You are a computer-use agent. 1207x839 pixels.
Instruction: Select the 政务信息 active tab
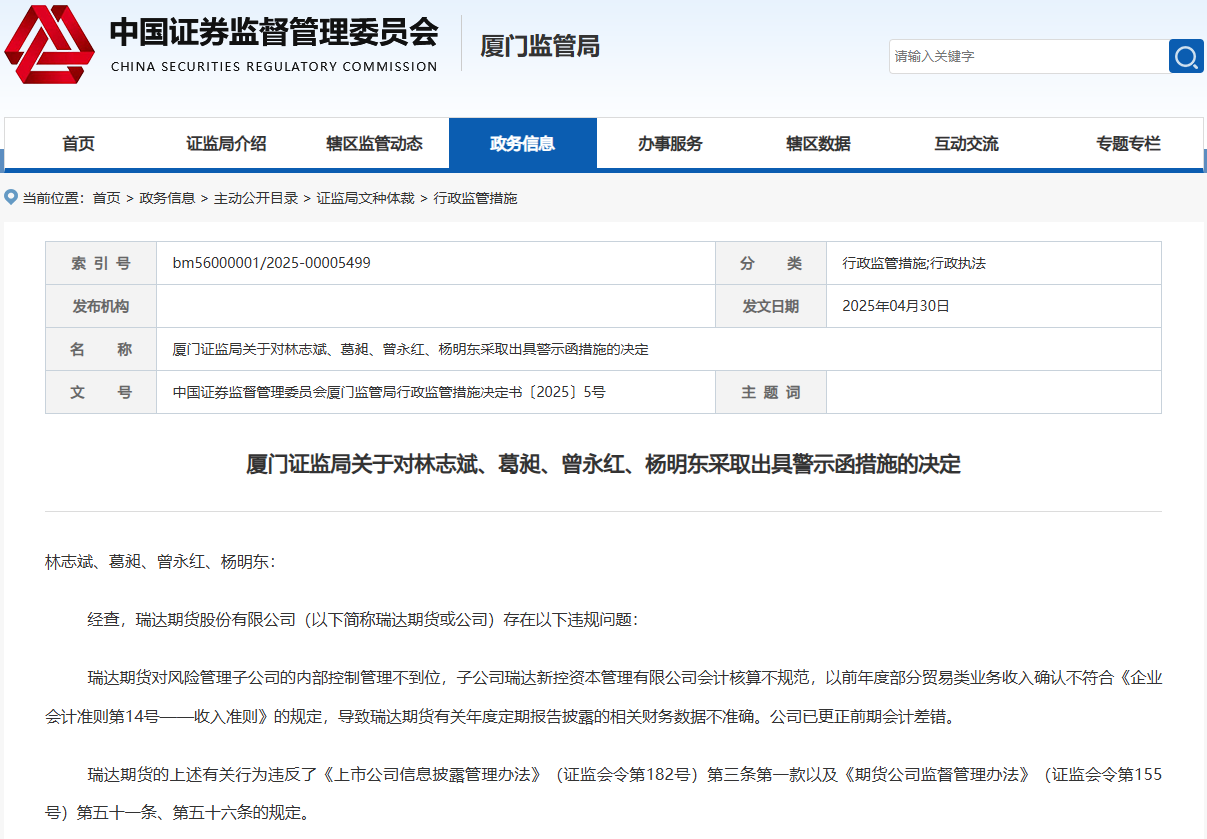522,144
